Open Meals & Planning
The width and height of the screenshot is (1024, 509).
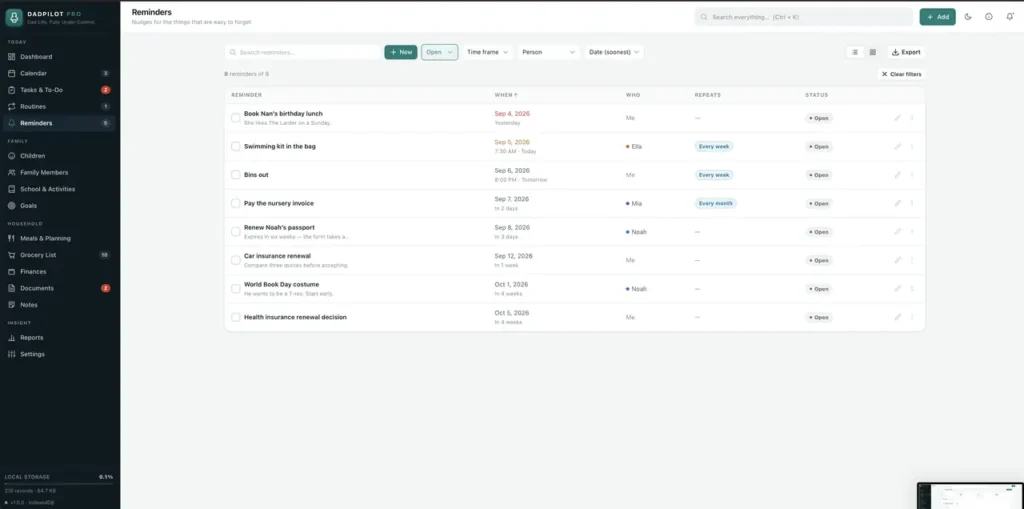tap(59, 238)
